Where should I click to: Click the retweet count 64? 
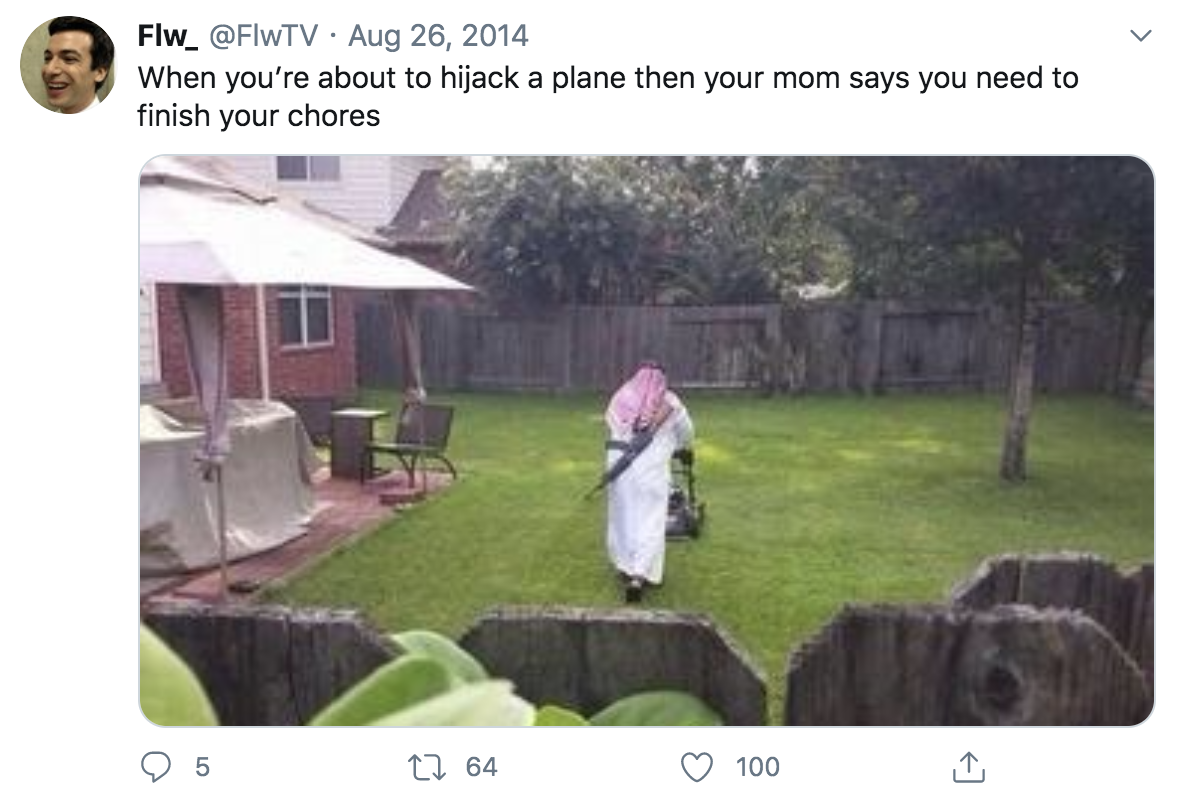coord(482,767)
